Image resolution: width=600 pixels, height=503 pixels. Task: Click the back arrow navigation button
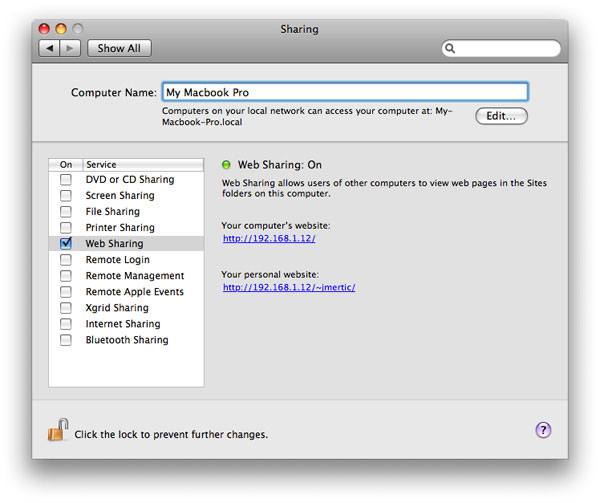click(49, 48)
